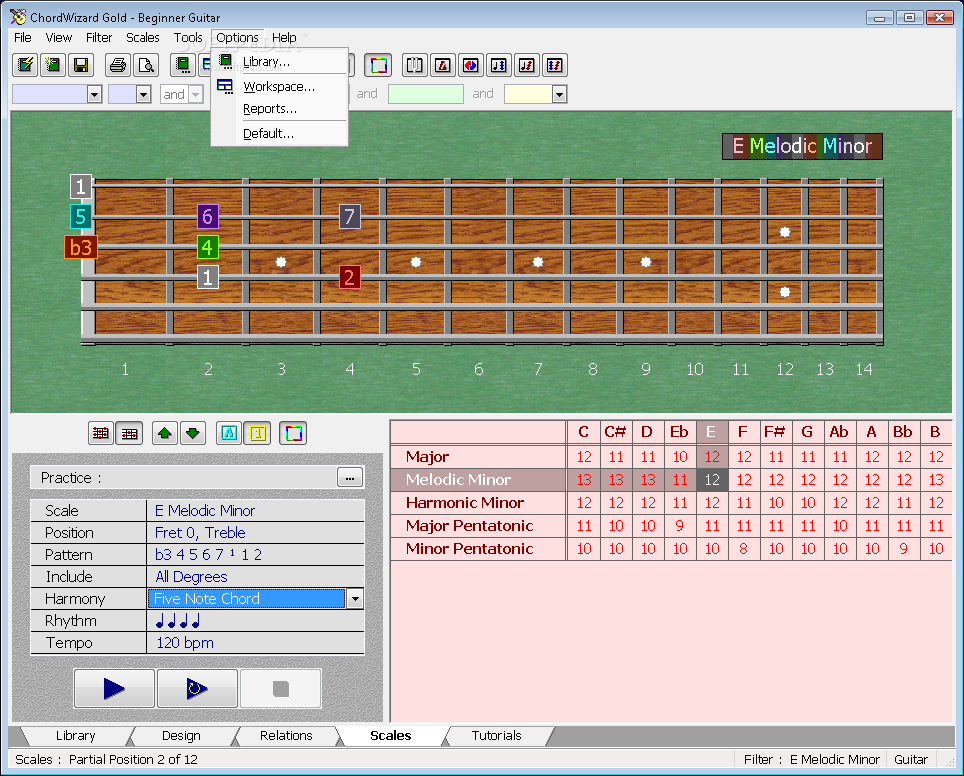The width and height of the screenshot is (964, 776).
Task: Click the loop play button
Action: click(197, 689)
